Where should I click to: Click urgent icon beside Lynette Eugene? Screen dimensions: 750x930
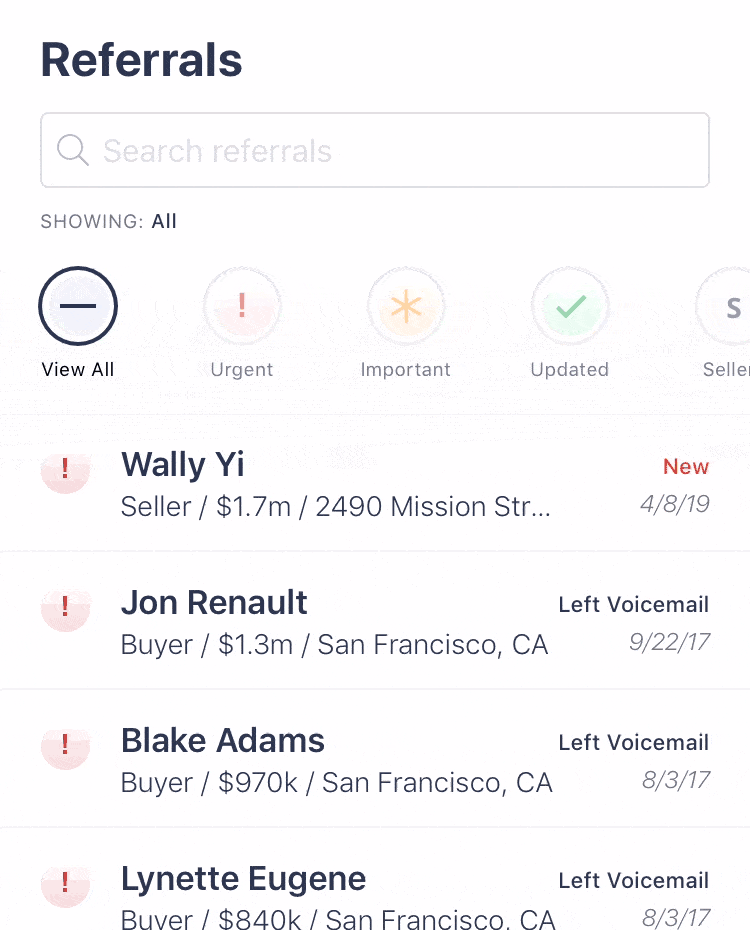[x=65, y=882]
